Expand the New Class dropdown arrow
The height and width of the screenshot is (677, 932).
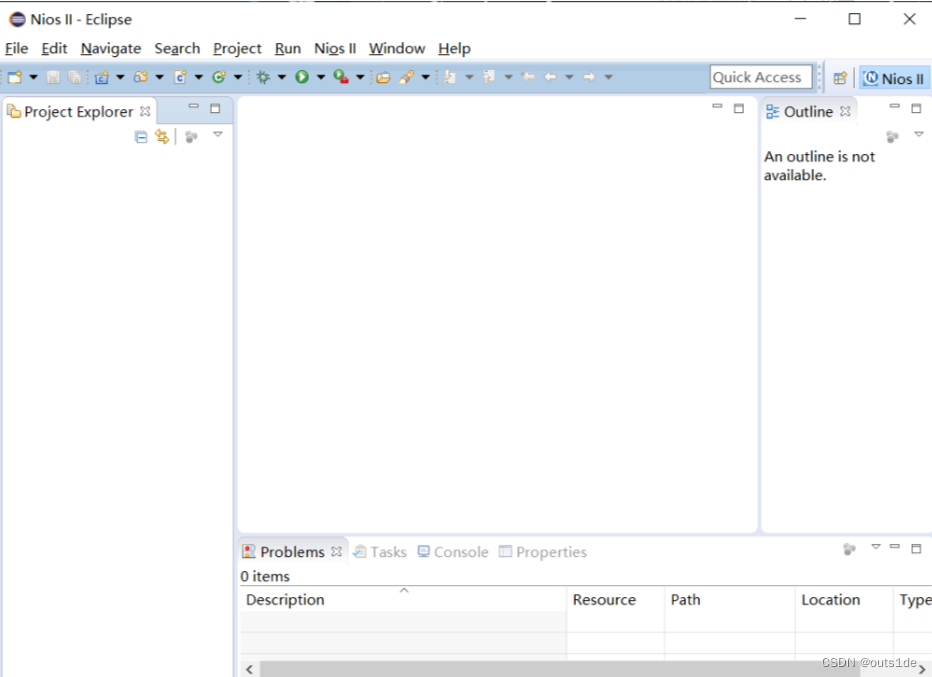point(238,77)
